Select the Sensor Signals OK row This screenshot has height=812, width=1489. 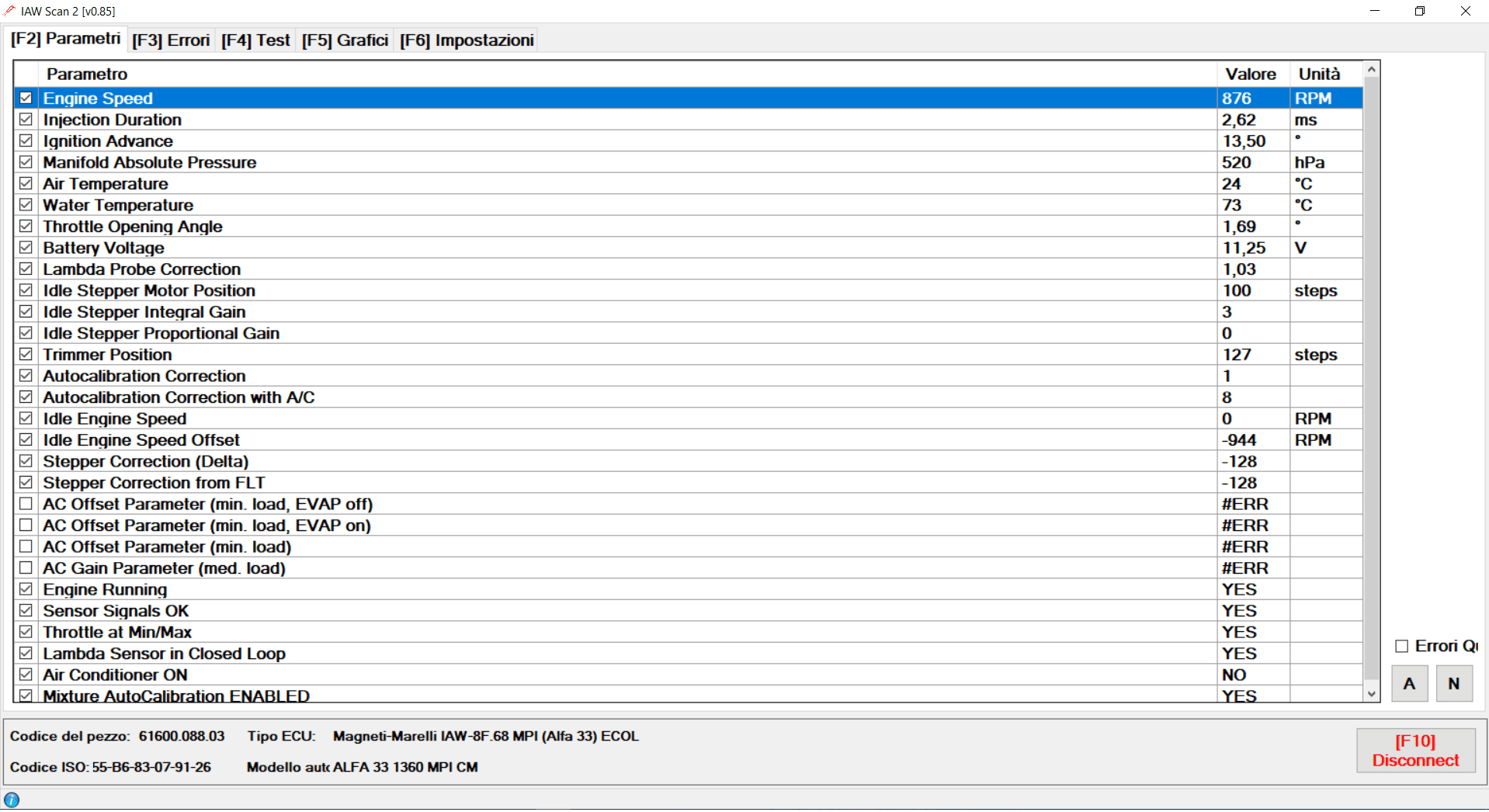pos(688,611)
